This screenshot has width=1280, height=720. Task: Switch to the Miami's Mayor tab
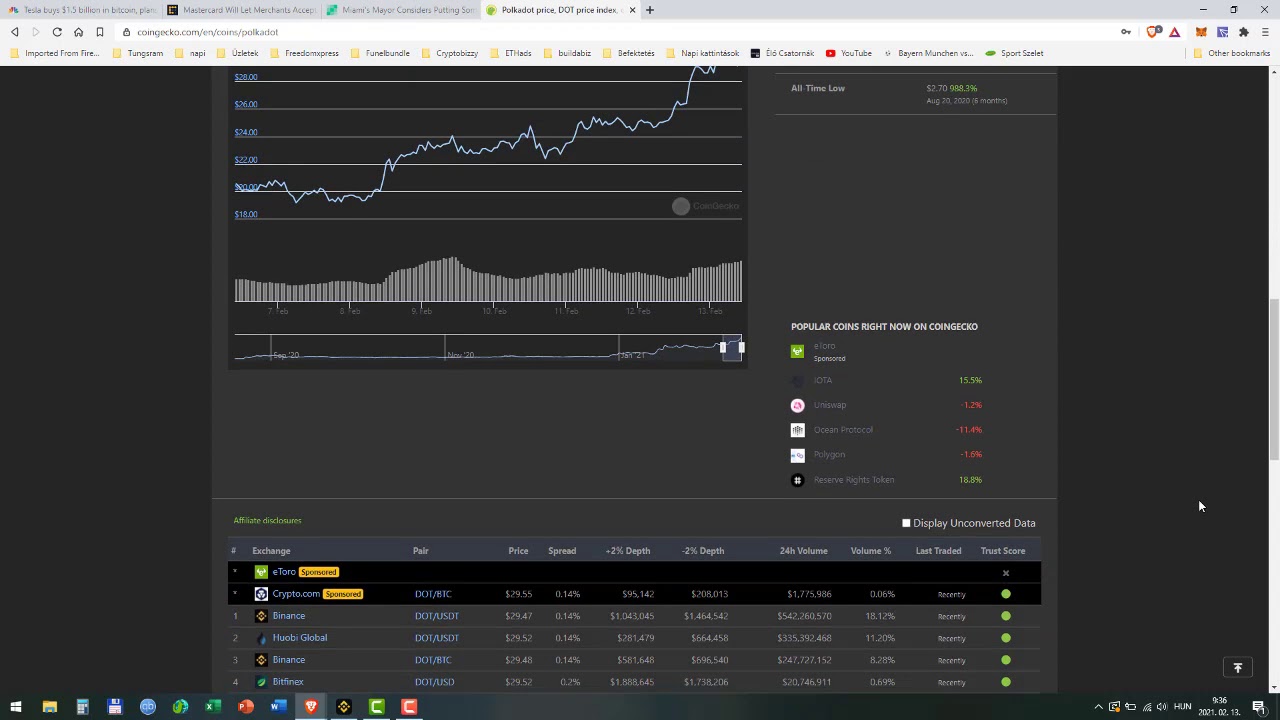(400, 10)
